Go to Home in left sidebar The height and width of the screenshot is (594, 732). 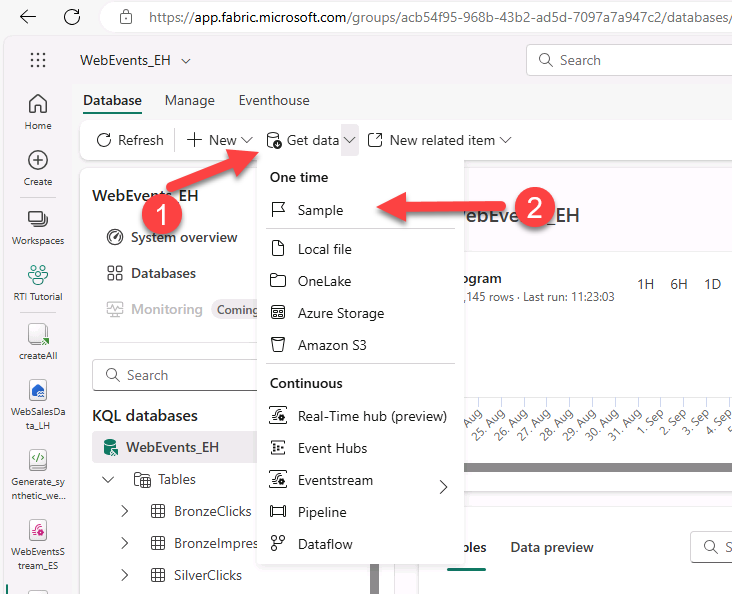tap(38, 111)
